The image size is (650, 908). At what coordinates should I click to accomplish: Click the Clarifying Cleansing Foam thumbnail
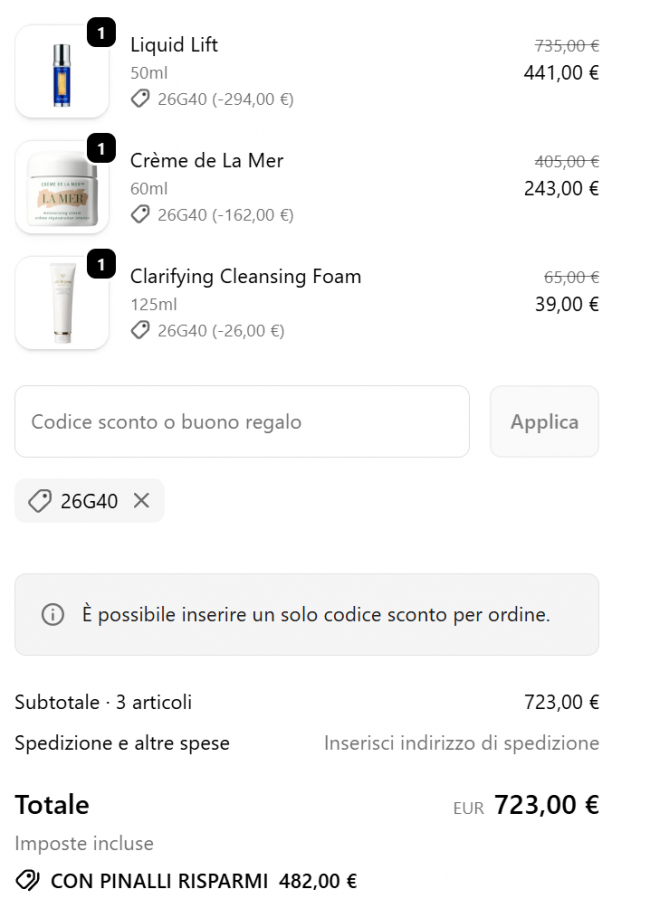(62, 304)
